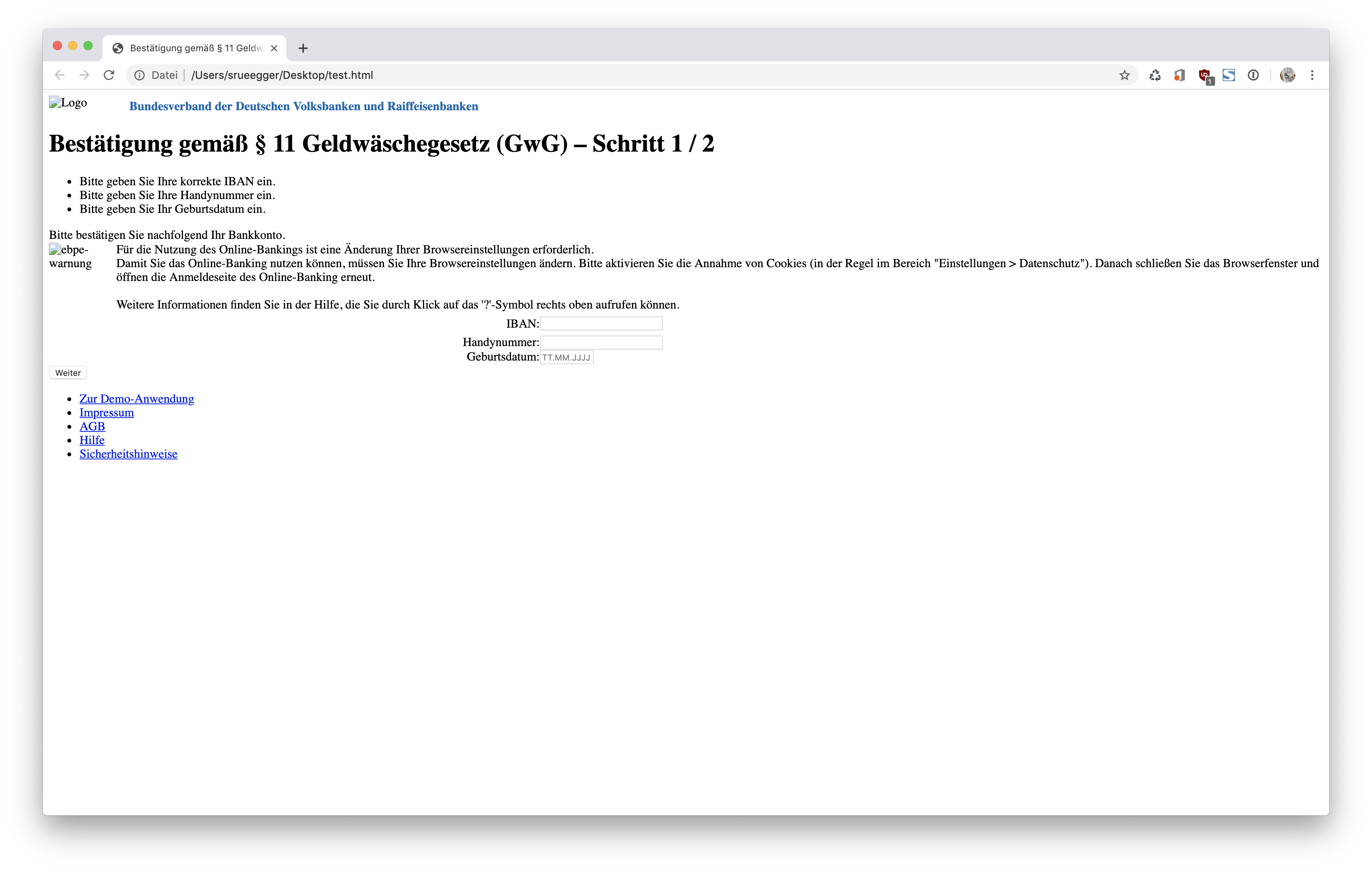Bookmark this page with the star icon
1372x872 pixels.
point(1124,75)
